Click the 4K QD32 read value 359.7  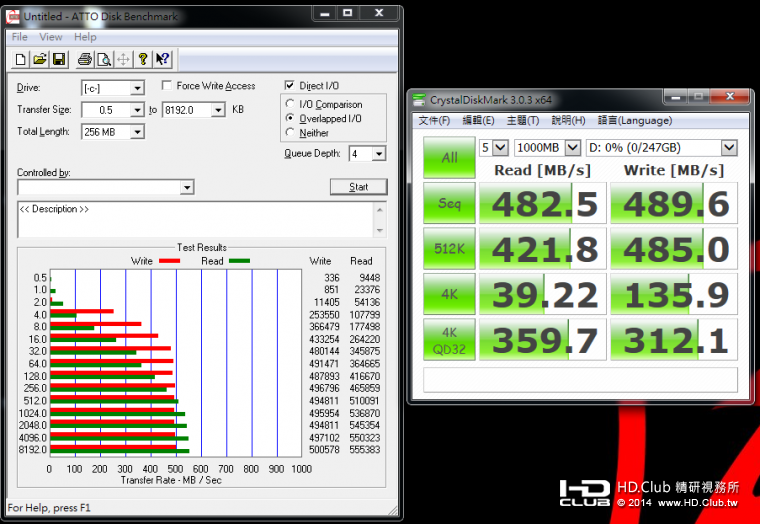pyautogui.click(x=543, y=340)
